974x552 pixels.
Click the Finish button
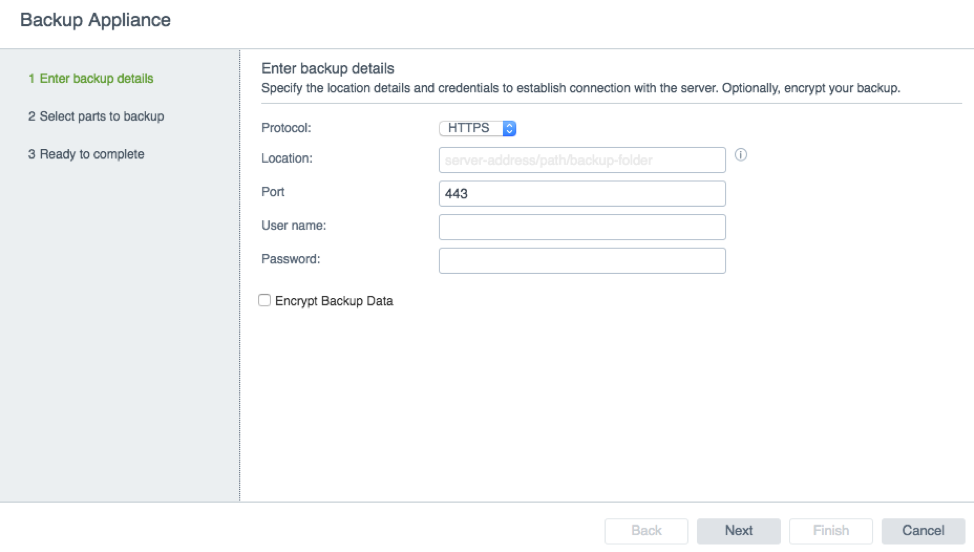click(831, 531)
